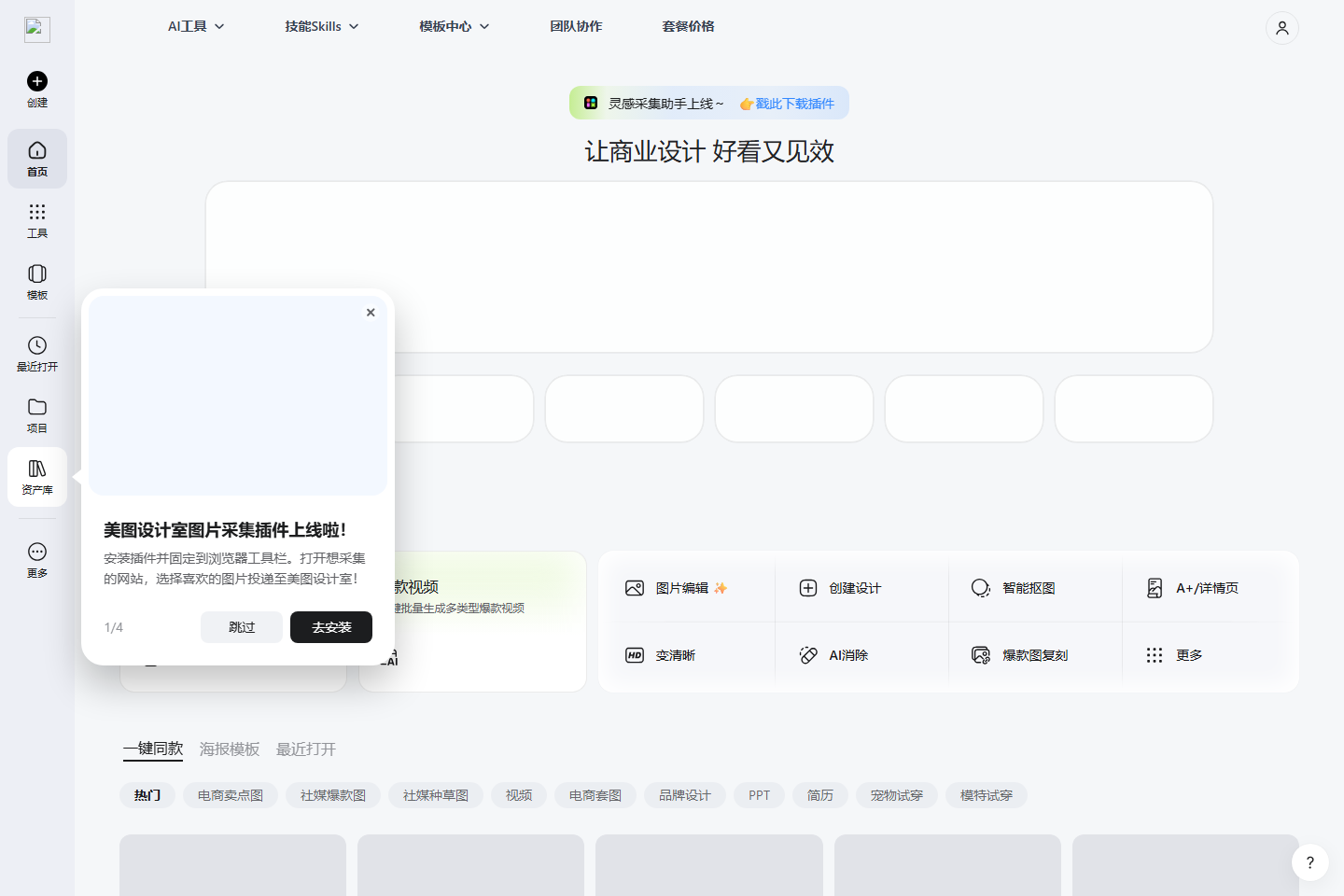
Task: Open 项目 folder icon
Action: pyautogui.click(x=37, y=407)
